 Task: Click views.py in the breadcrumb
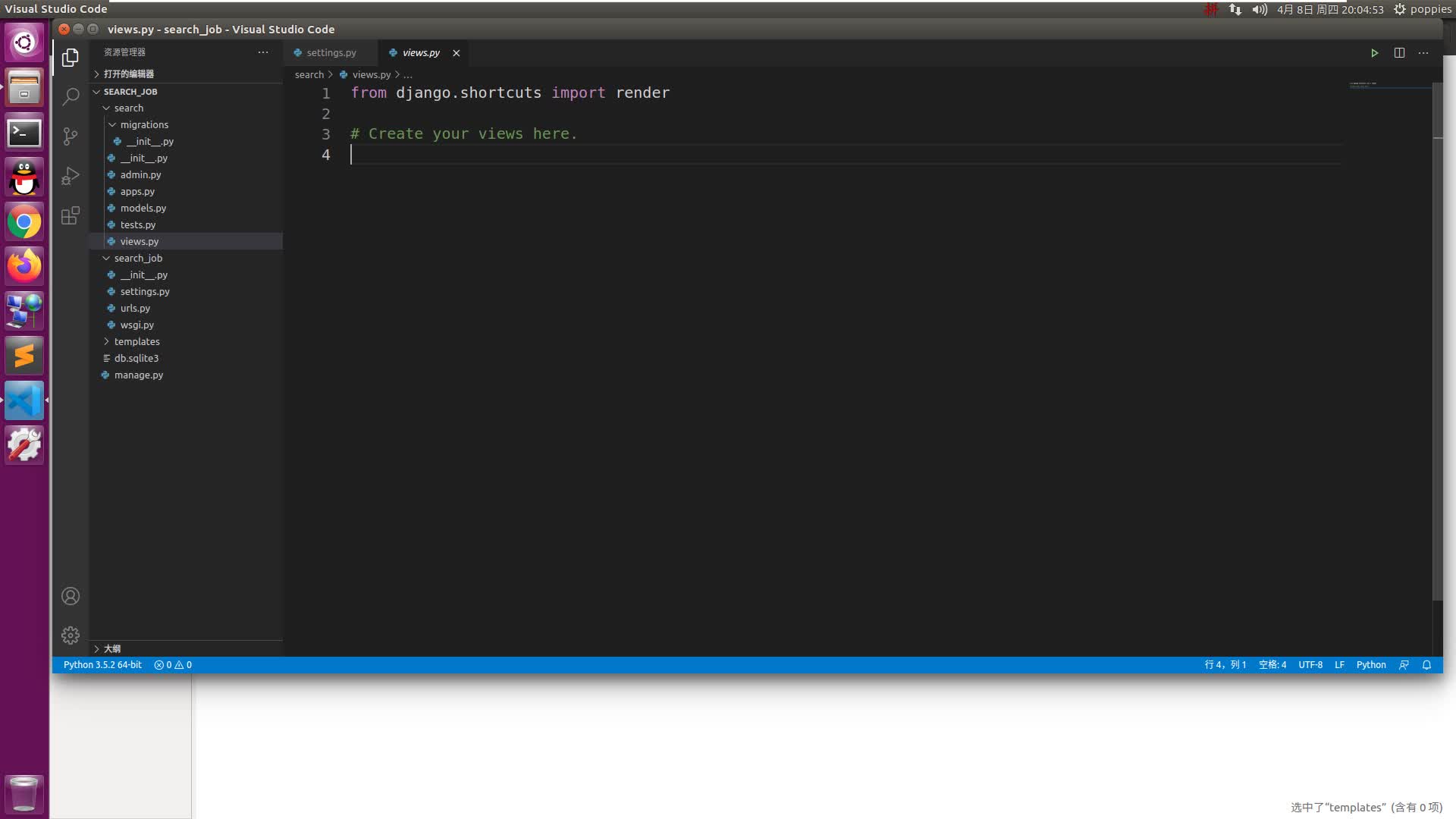pyautogui.click(x=371, y=75)
